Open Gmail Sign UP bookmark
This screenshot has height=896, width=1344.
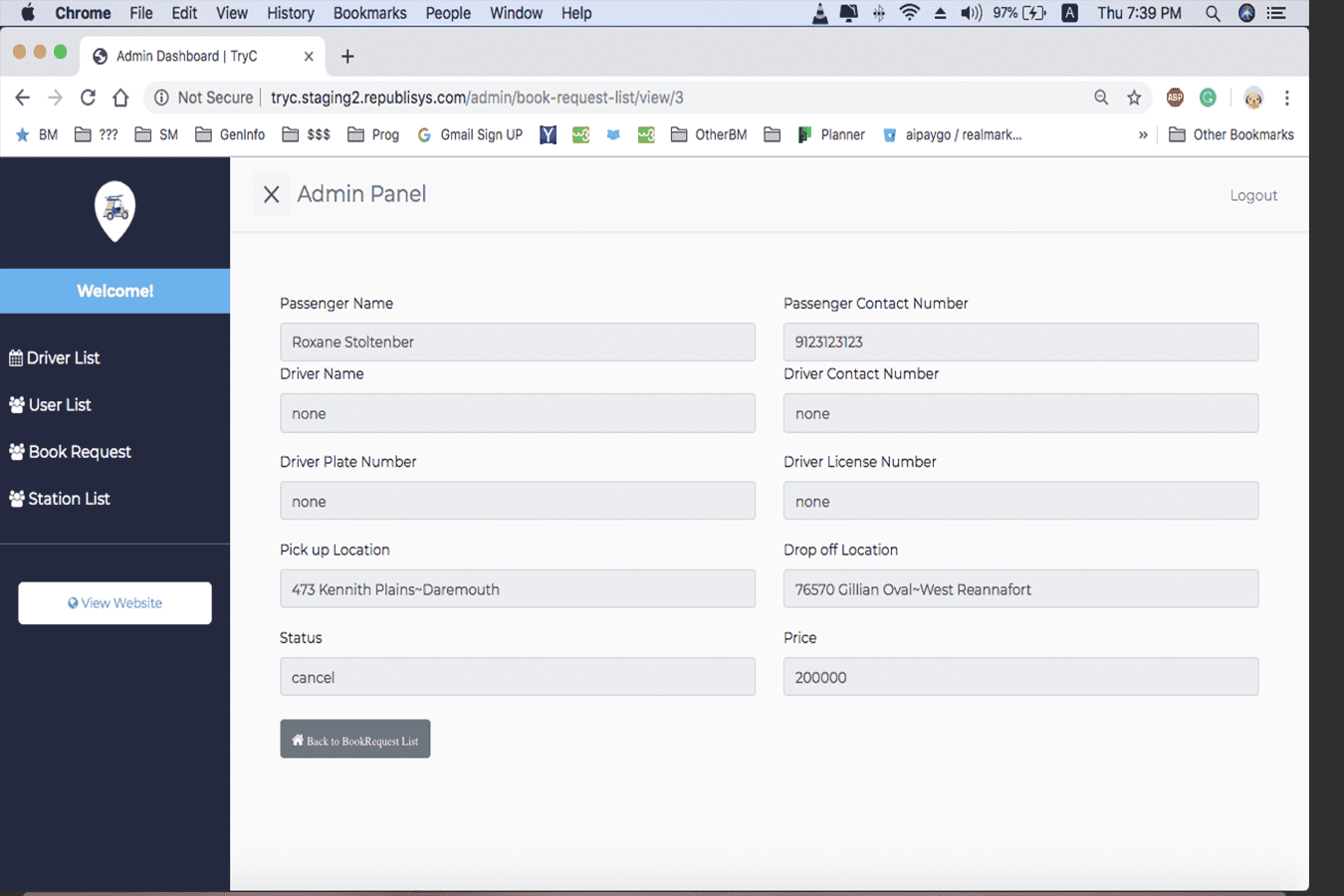click(470, 134)
